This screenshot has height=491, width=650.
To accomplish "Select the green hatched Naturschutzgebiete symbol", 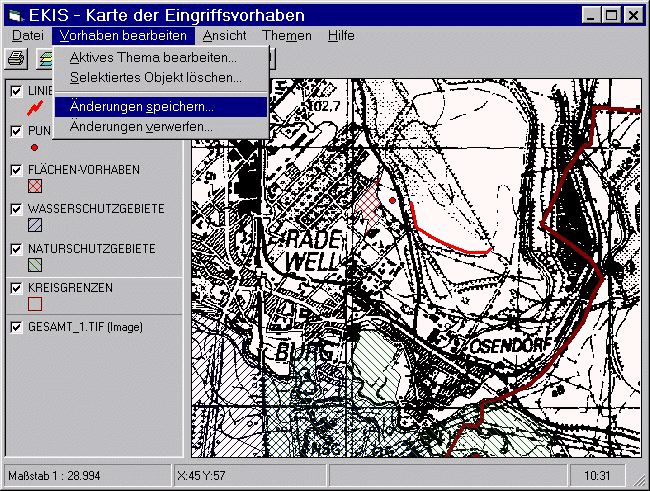I will (35, 265).
